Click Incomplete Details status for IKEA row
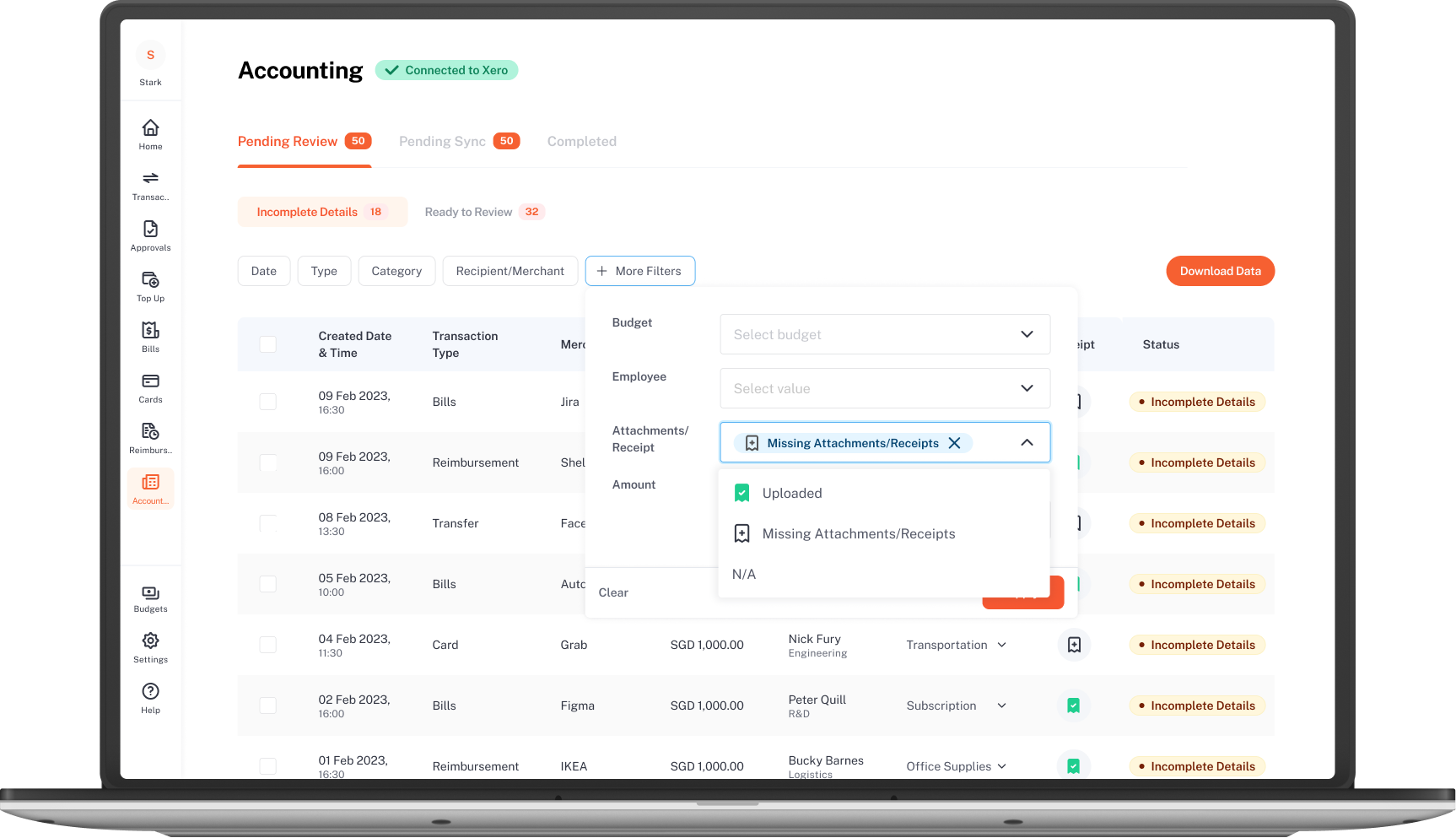The height and width of the screenshot is (838, 1456). point(1197,766)
